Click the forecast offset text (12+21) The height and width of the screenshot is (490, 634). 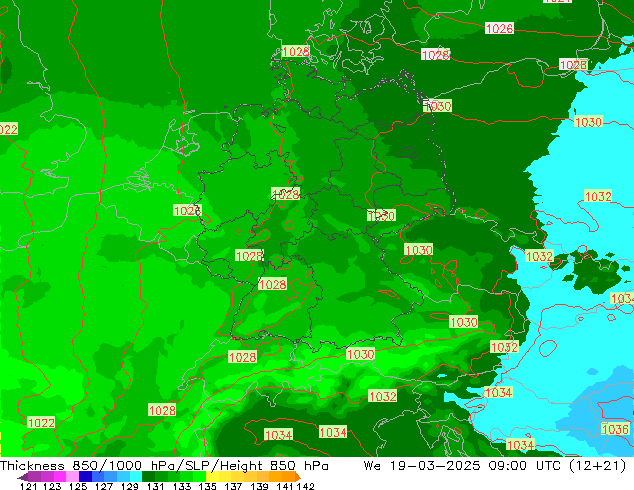[598, 466]
